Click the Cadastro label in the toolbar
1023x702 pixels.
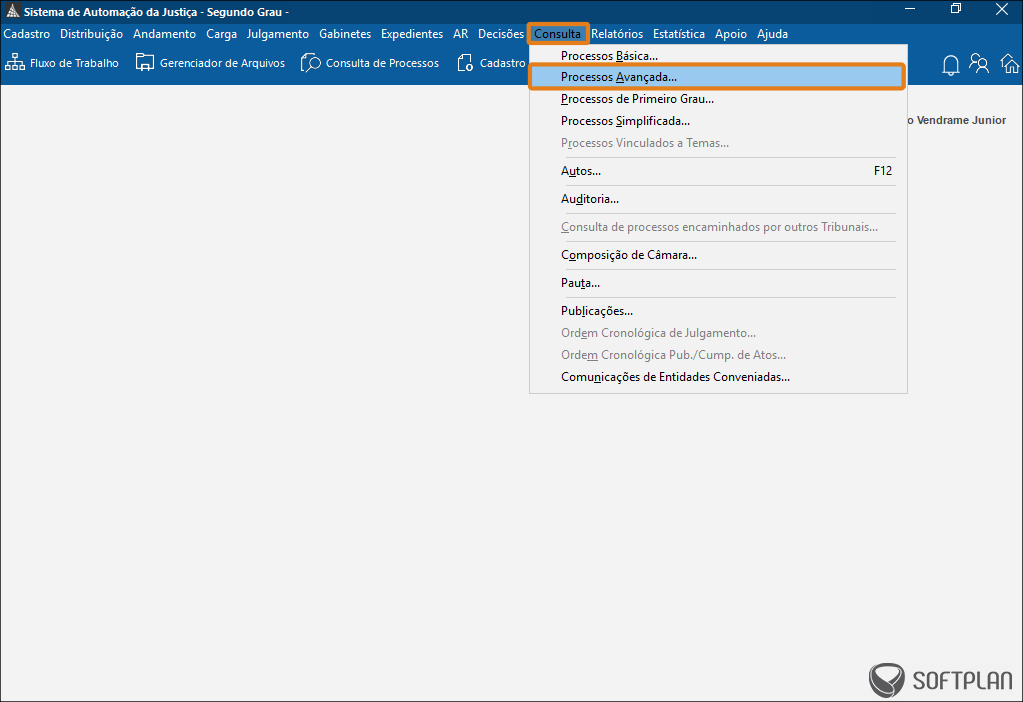(x=502, y=63)
